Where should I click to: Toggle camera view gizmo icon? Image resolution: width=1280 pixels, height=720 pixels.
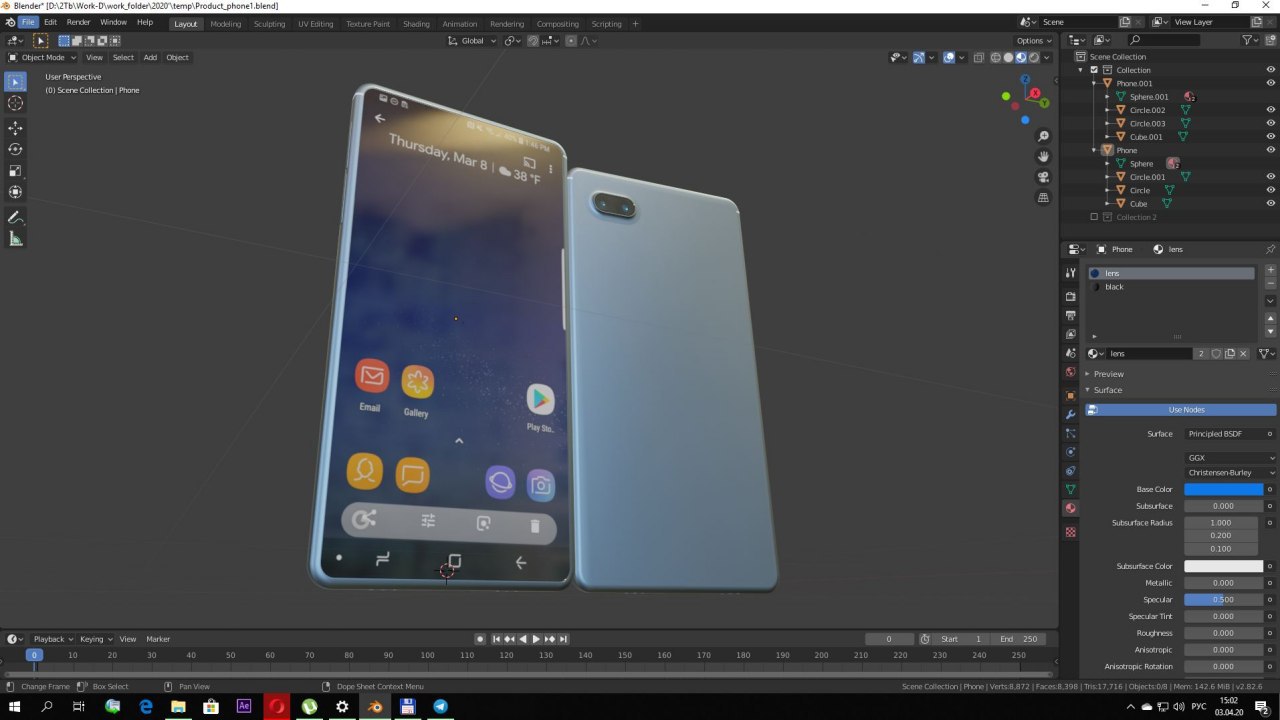(1043, 177)
